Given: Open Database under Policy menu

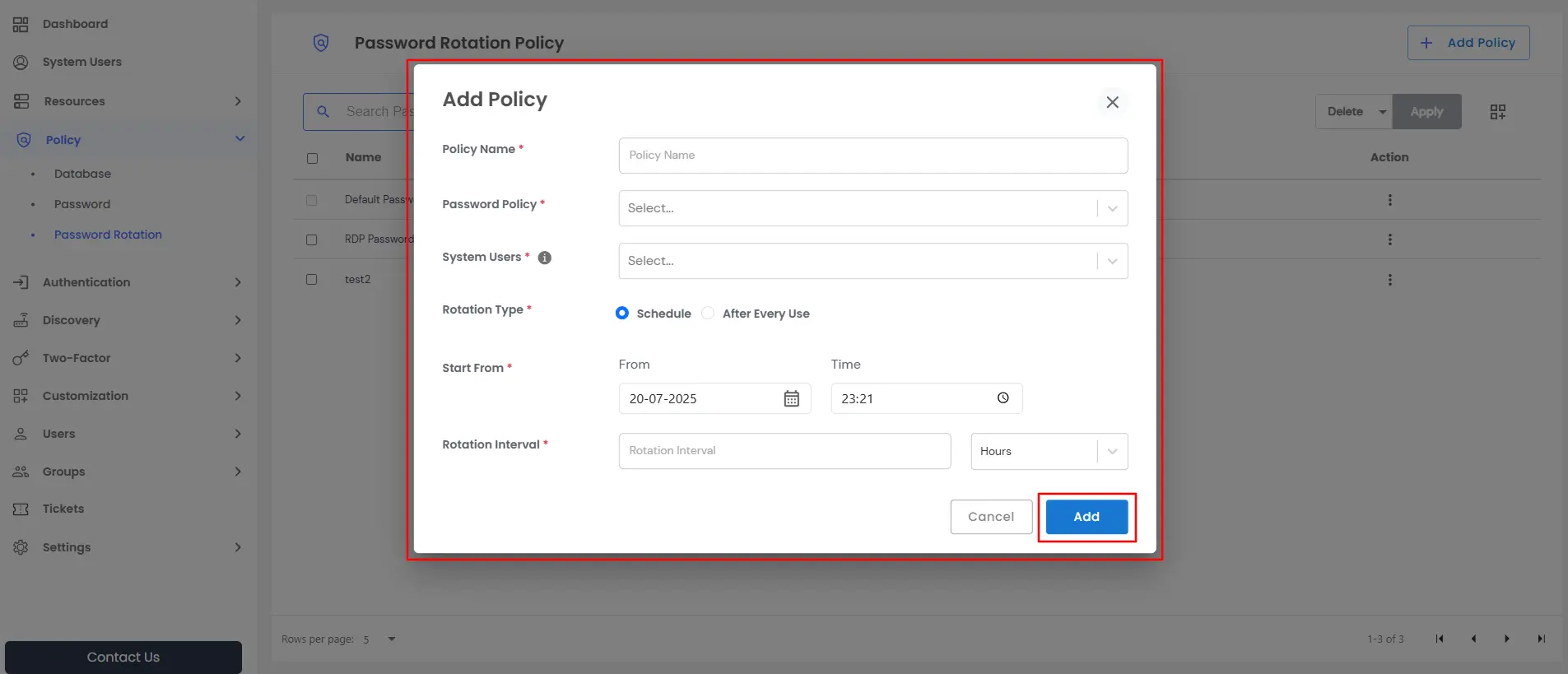Looking at the screenshot, I should (82, 174).
